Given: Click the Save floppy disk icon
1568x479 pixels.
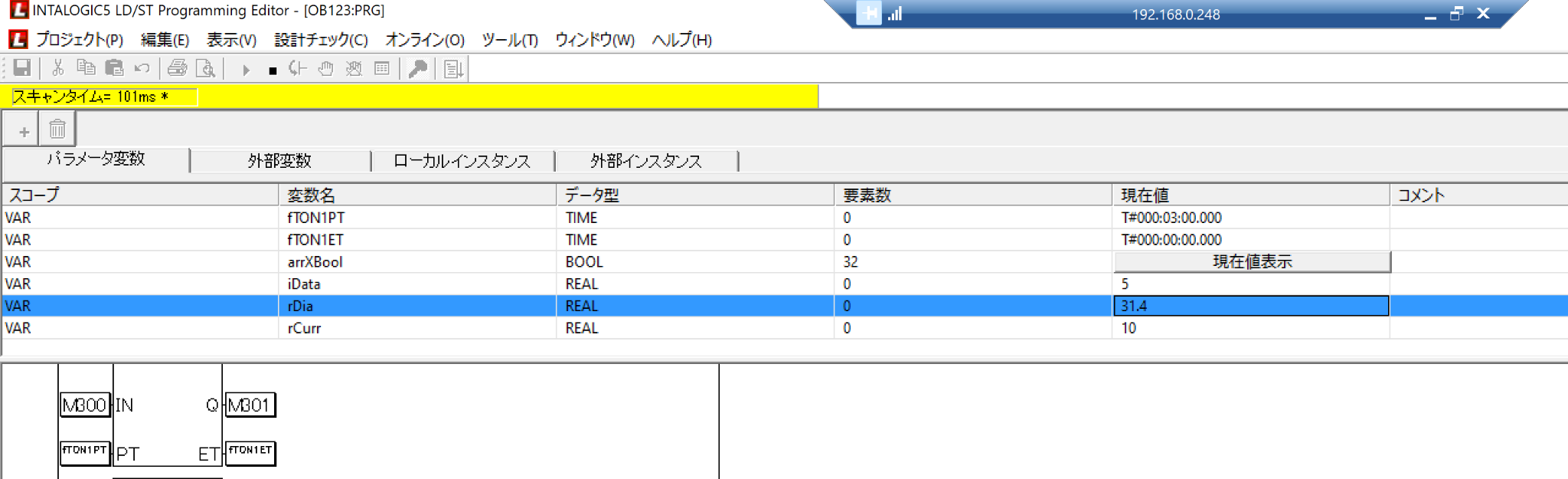Looking at the screenshot, I should tap(22, 68).
